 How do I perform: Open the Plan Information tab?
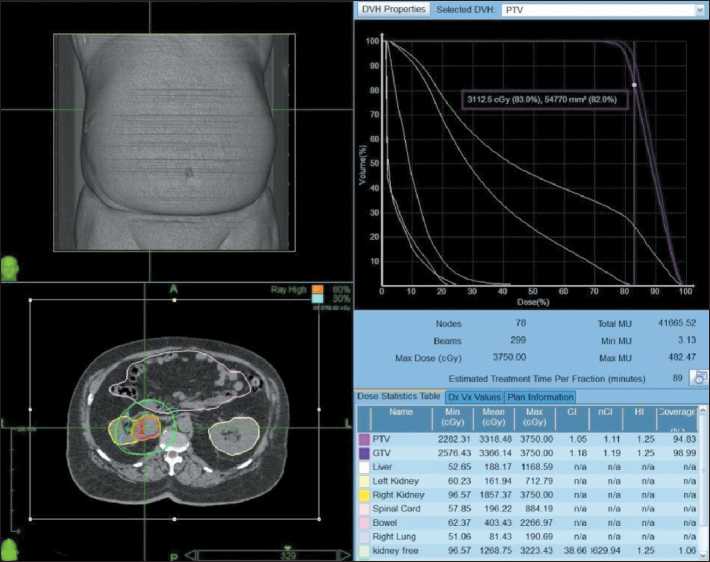539,397
